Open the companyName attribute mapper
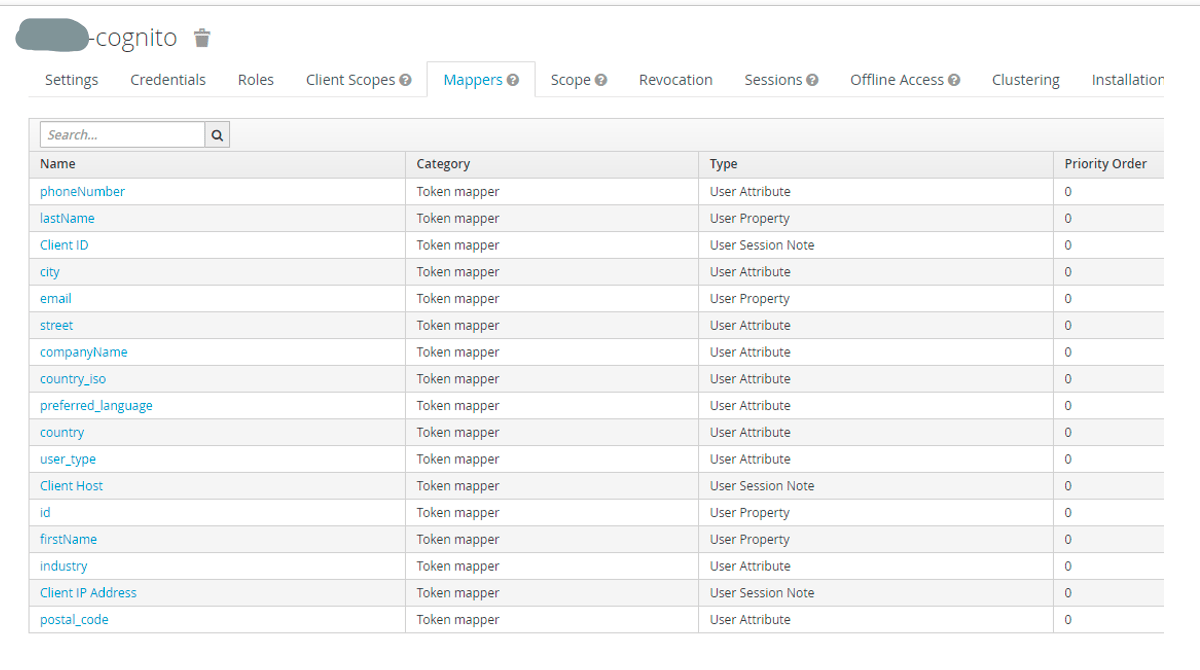Viewport: 1200px width, 670px height. (x=83, y=352)
